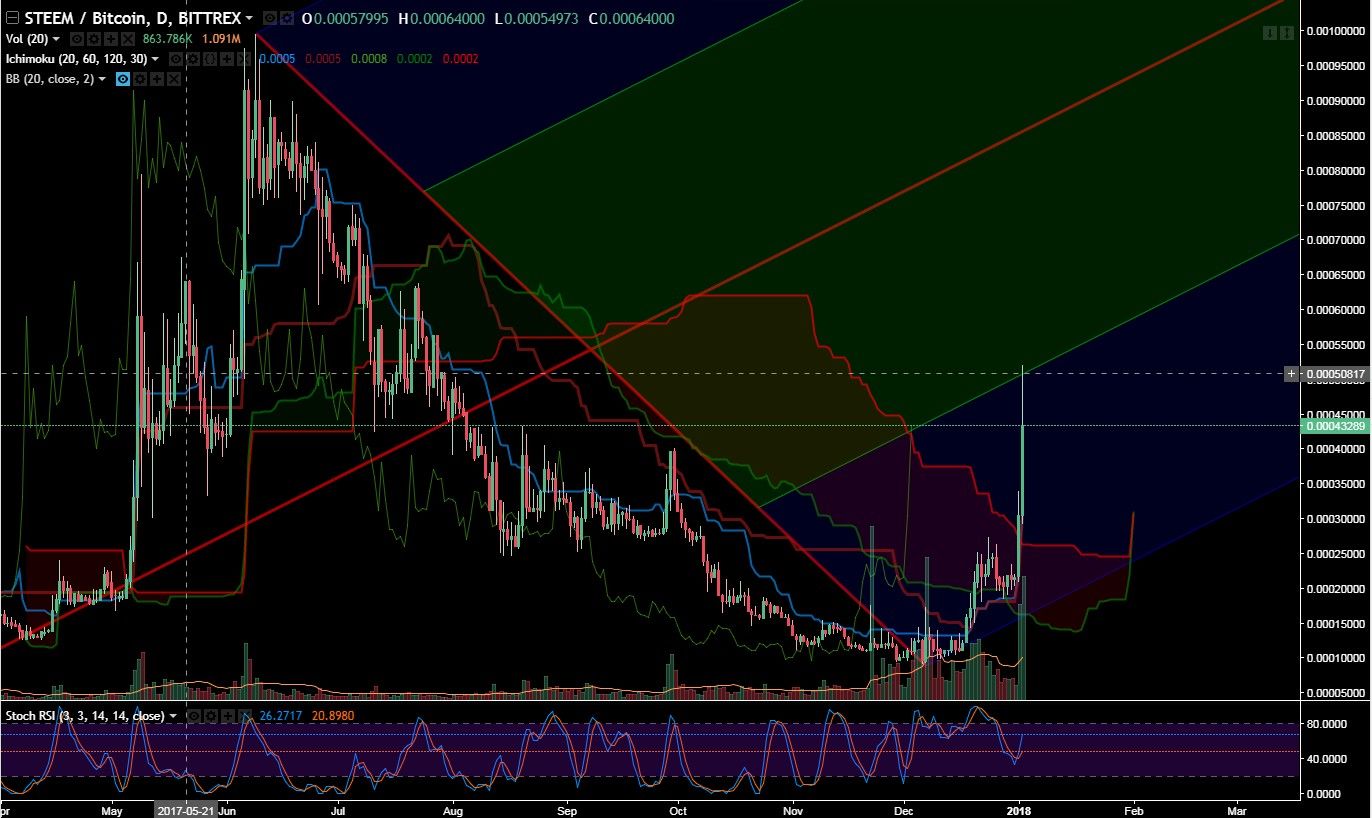The image size is (1372, 818).
Task: Expand the Vol (20) indicator dropdown arrow
Action: (56, 39)
